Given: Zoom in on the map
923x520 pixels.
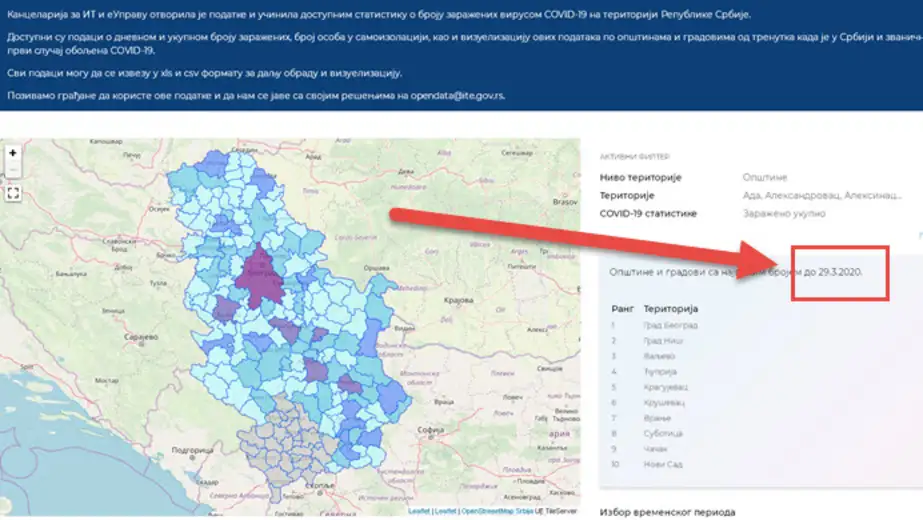Looking at the screenshot, I should [x=13, y=154].
